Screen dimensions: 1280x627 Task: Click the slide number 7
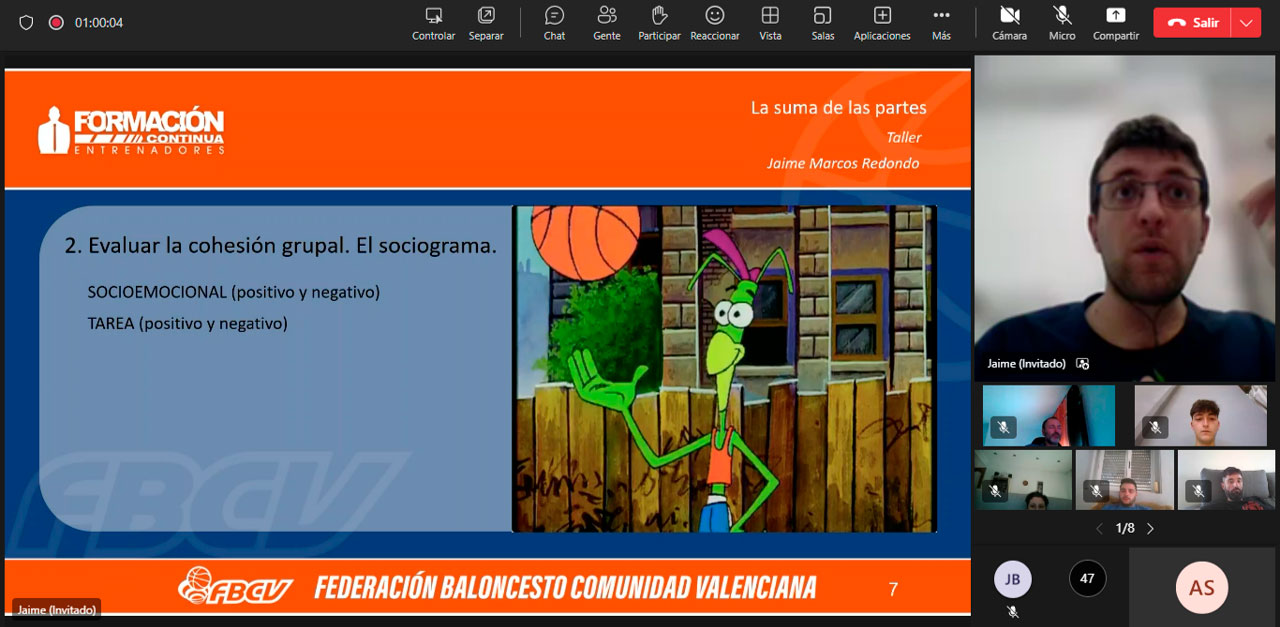(893, 589)
